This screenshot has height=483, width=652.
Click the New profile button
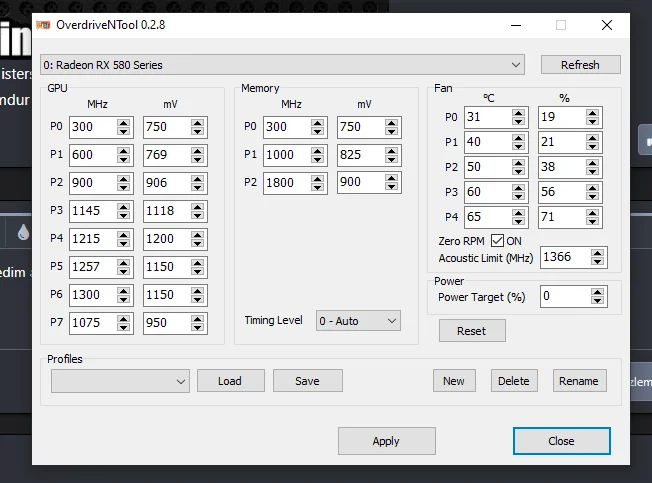coord(454,381)
